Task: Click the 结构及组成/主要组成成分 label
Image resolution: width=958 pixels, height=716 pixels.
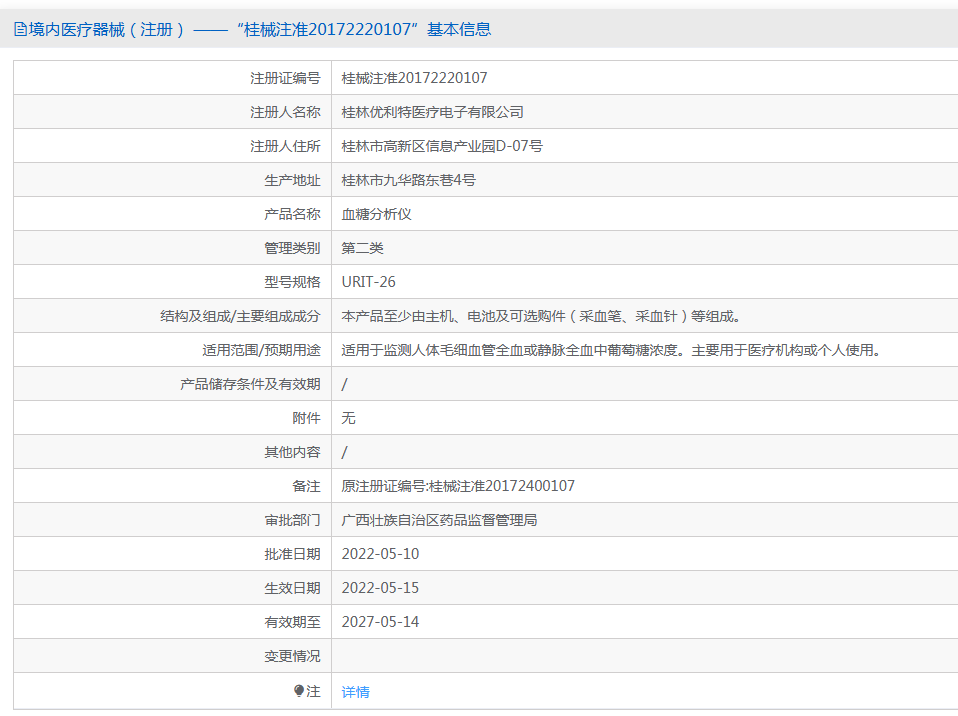Action: coord(240,316)
